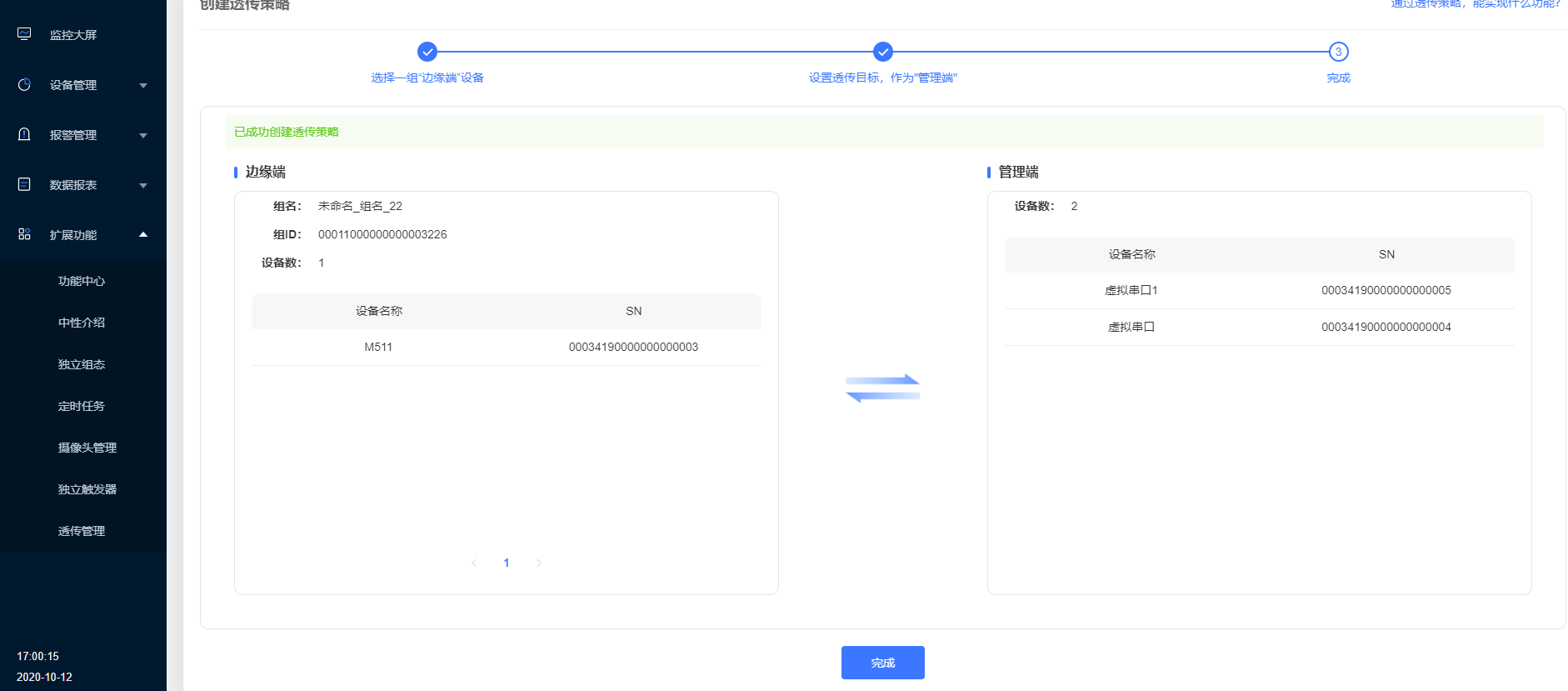The image size is (1568, 691).
Task: Expand the 设备管理 menu arrow
Action: 143,85
